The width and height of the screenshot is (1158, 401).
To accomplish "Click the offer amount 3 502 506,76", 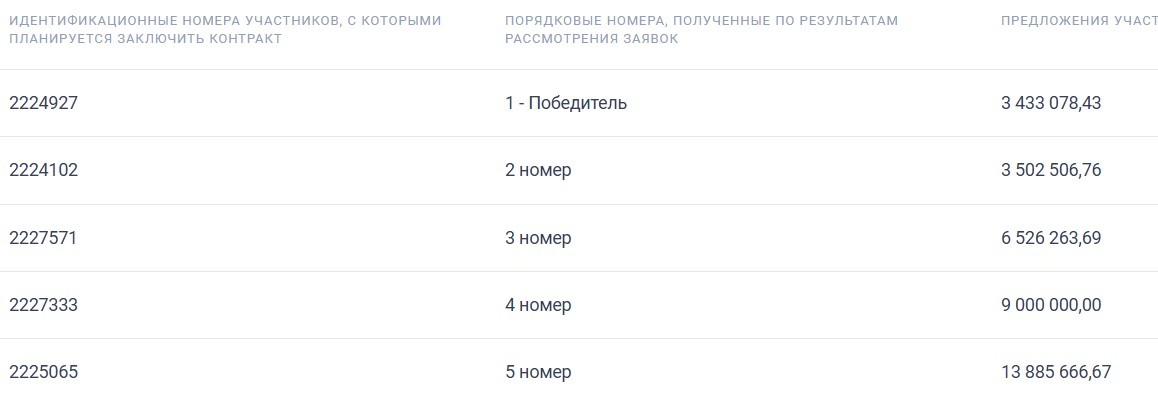I will pos(1051,171).
